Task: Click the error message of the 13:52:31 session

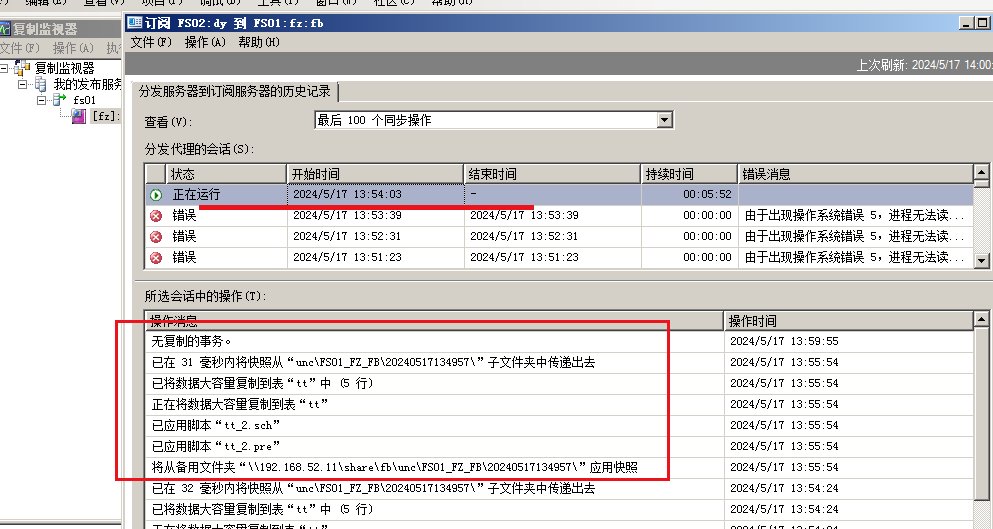Action: pyautogui.click(x=855, y=236)
